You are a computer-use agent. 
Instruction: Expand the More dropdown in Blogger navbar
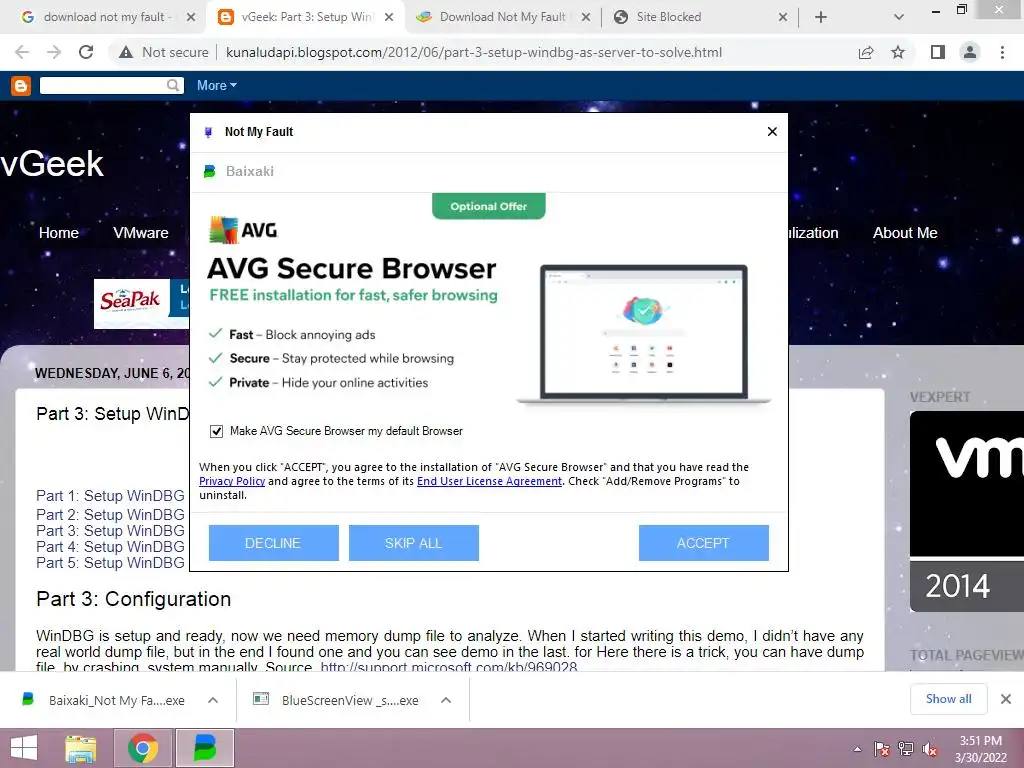point(217,86)
